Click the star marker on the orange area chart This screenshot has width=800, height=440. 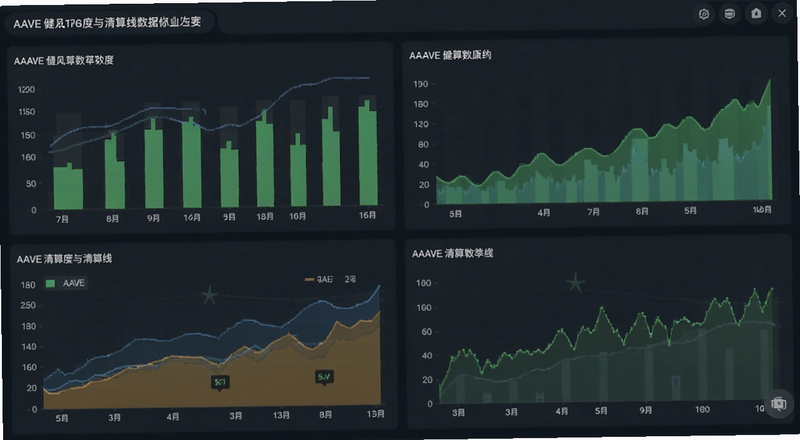coord(209,295)
